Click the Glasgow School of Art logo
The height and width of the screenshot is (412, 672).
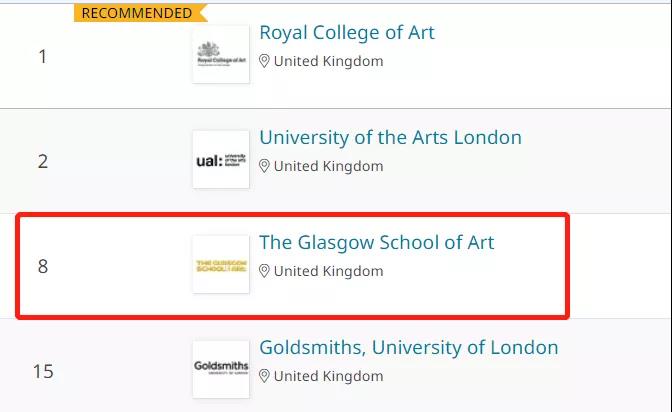(x=221, y=265)
